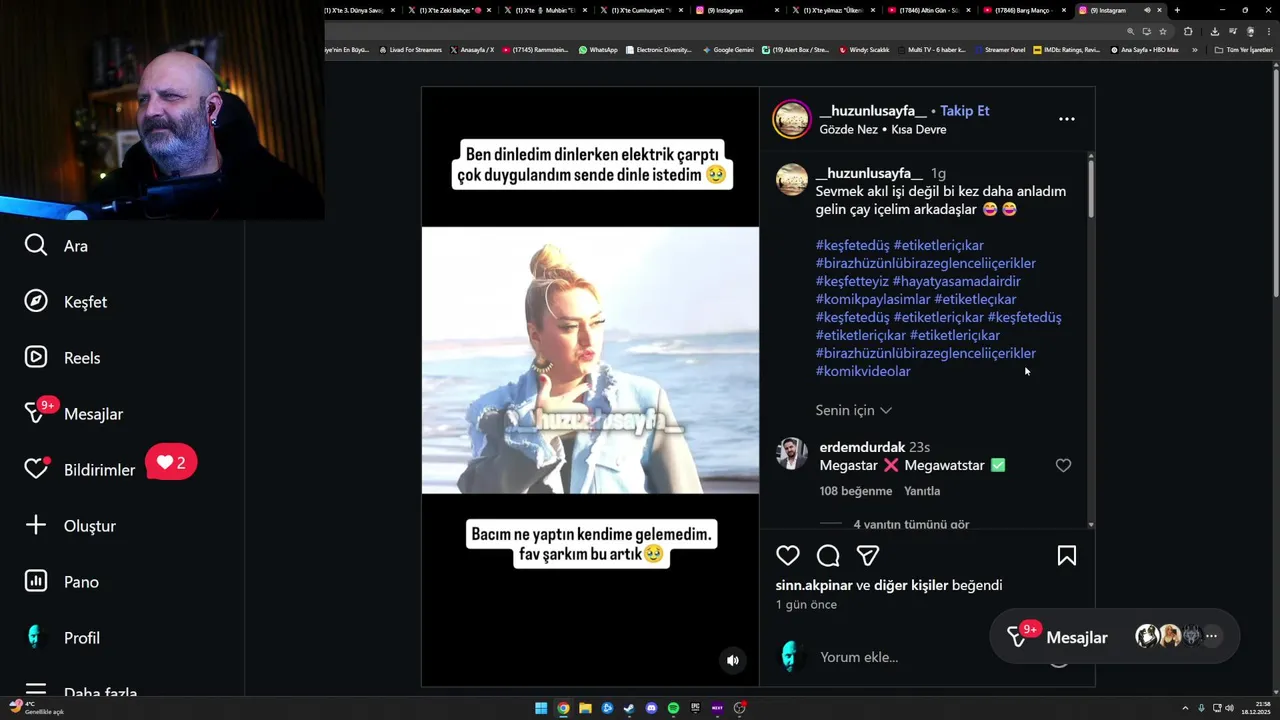Open Pano dashboard

(x=61, y=582)
